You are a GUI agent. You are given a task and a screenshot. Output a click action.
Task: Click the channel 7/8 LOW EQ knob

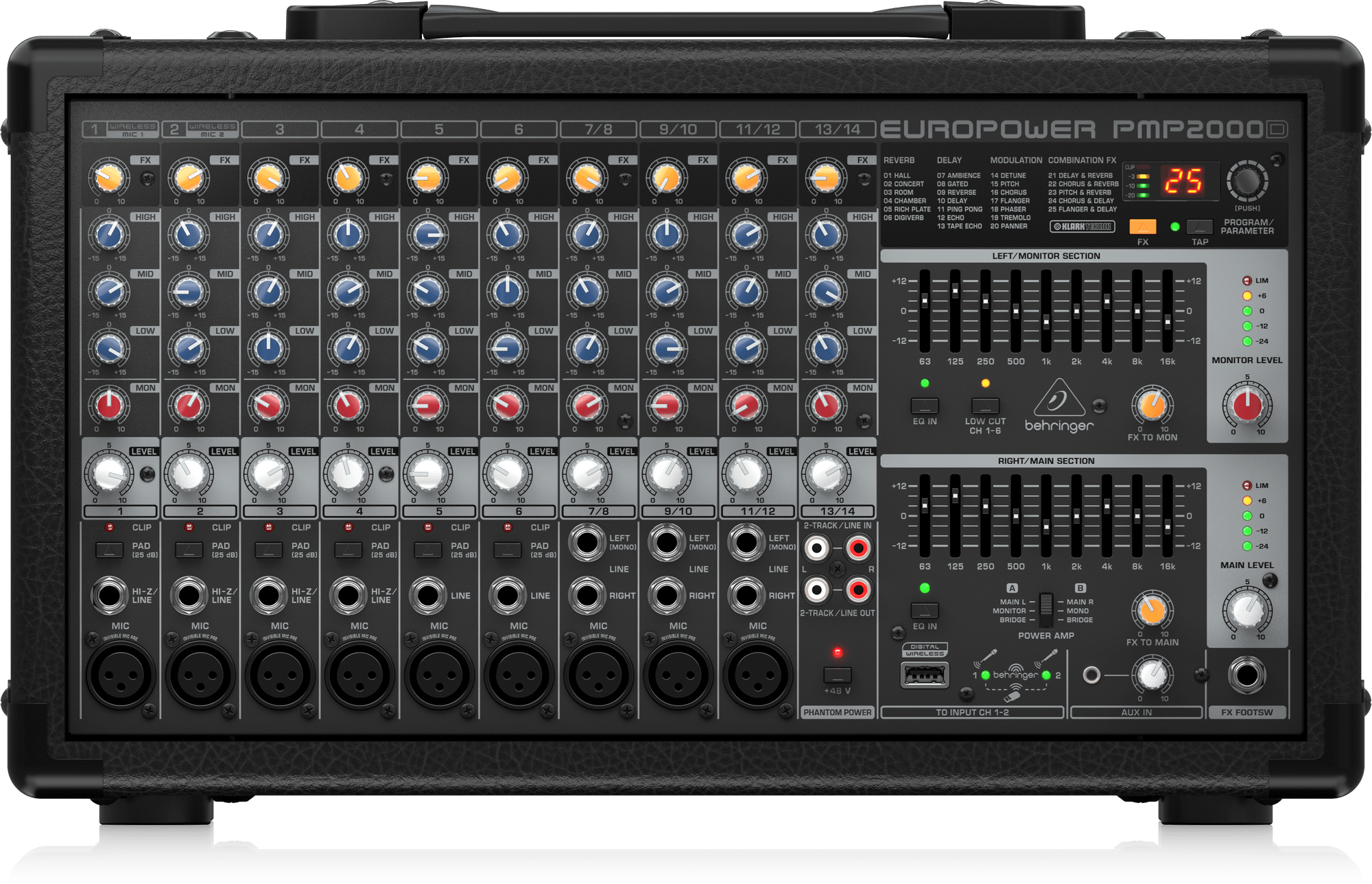[x=587, y=349]
